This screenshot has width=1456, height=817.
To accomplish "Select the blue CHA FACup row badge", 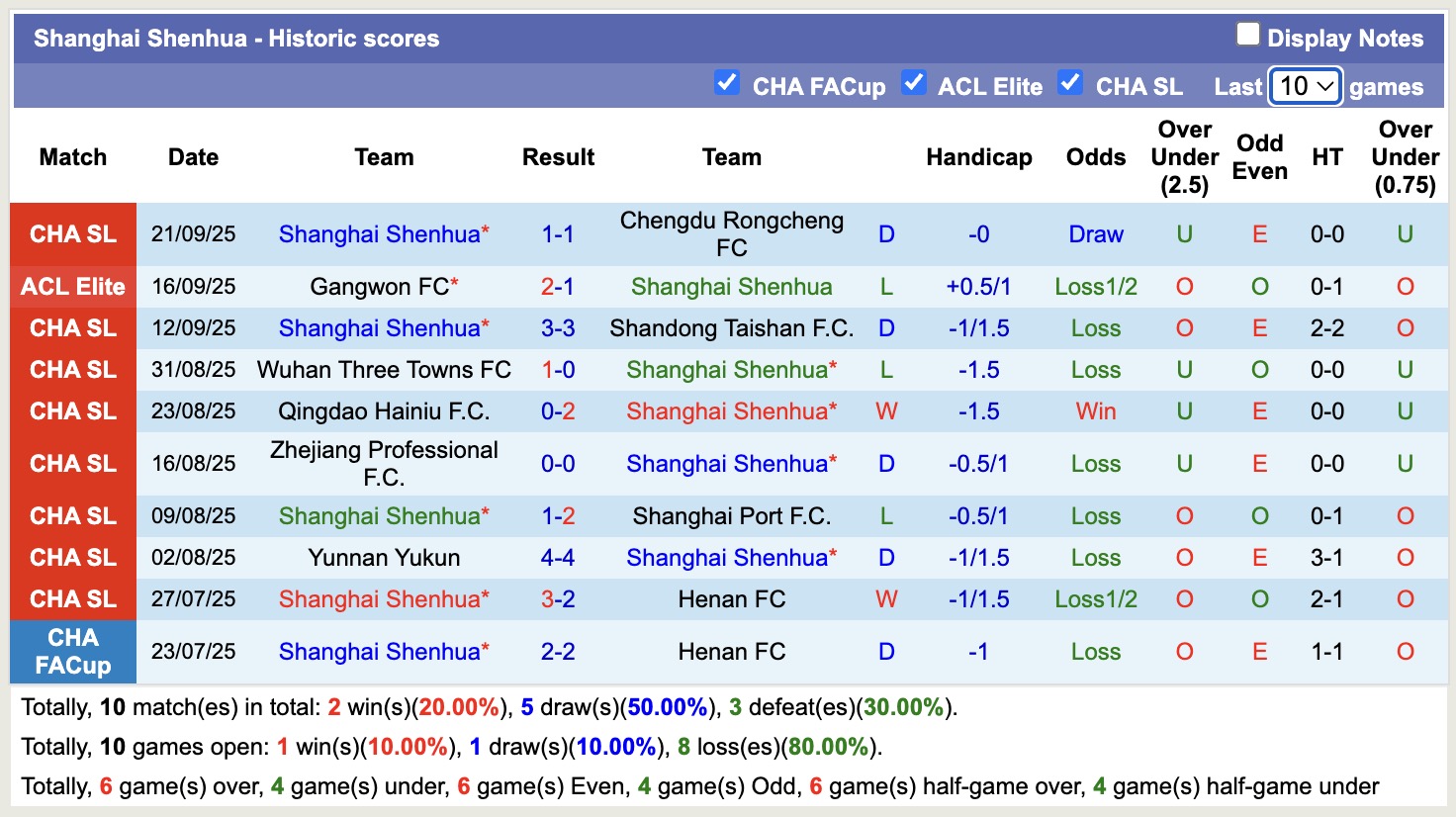I will click(72, 652).
